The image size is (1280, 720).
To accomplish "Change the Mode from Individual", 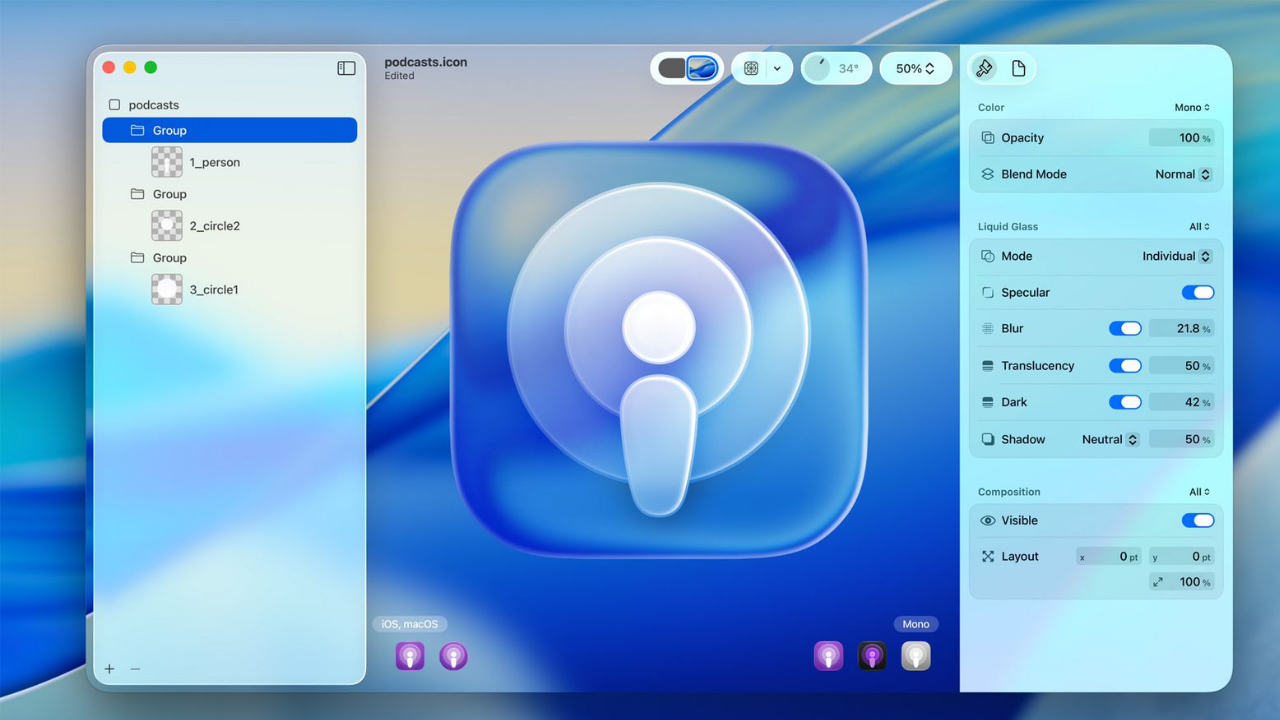I will coord(1177,256).
